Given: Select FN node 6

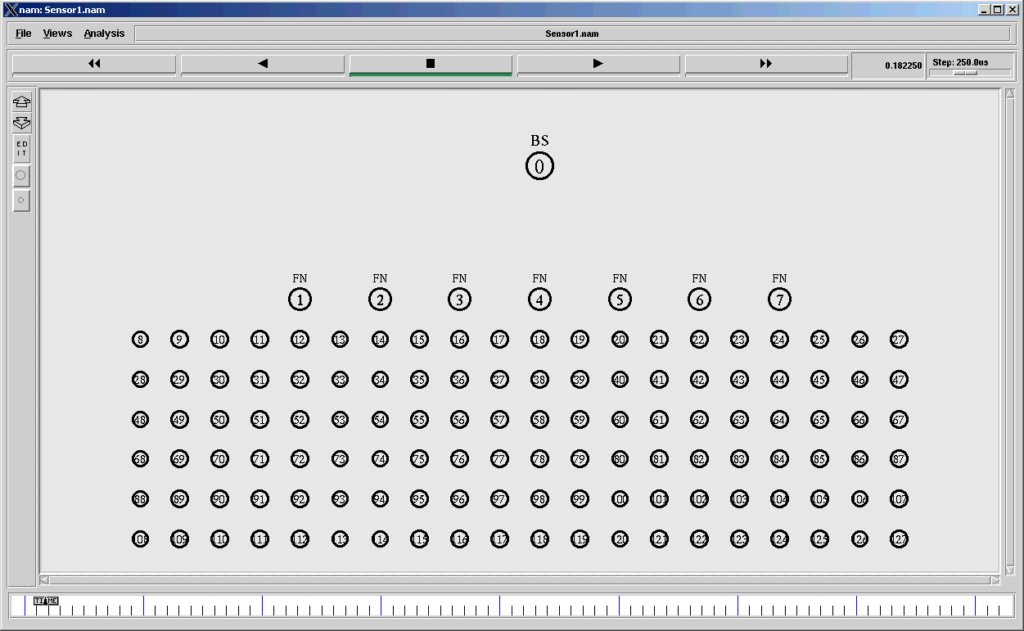Looking at the screenshot, I should (x=699, y=300).
